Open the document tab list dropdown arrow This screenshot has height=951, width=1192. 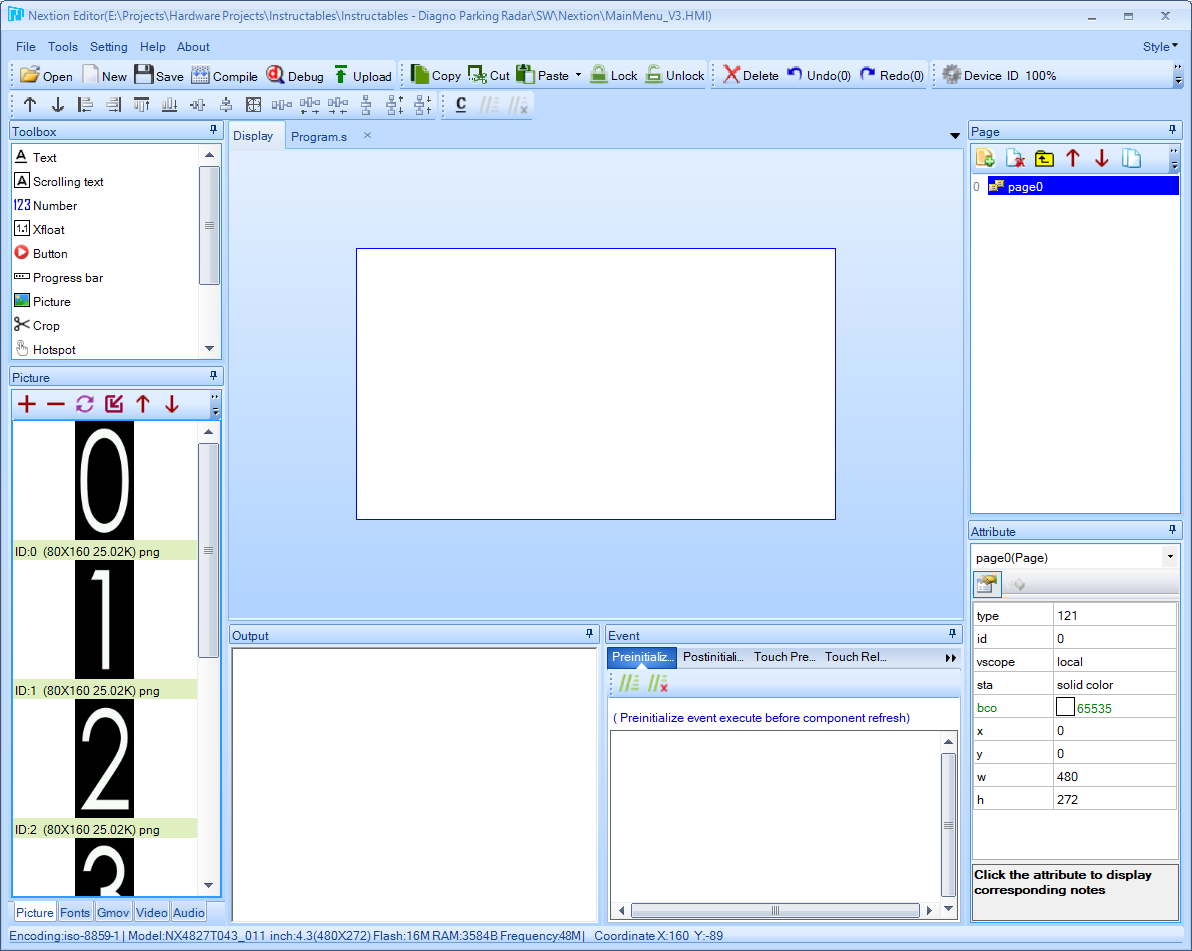955,135
